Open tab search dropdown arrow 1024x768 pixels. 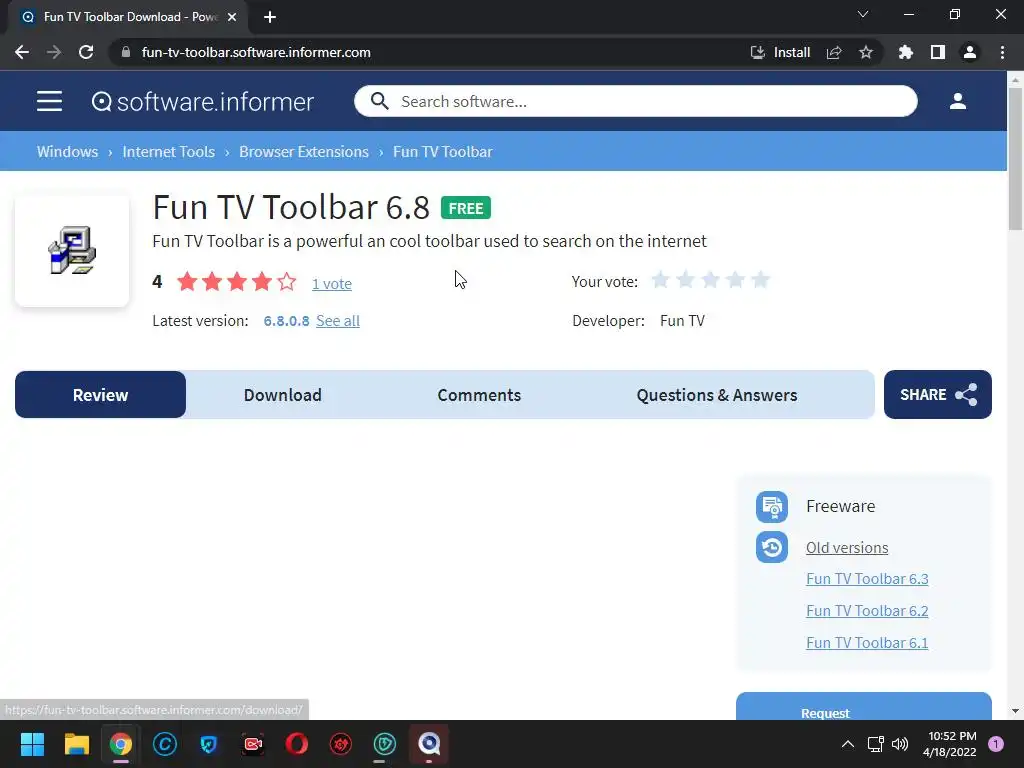[x=863, y=14]
